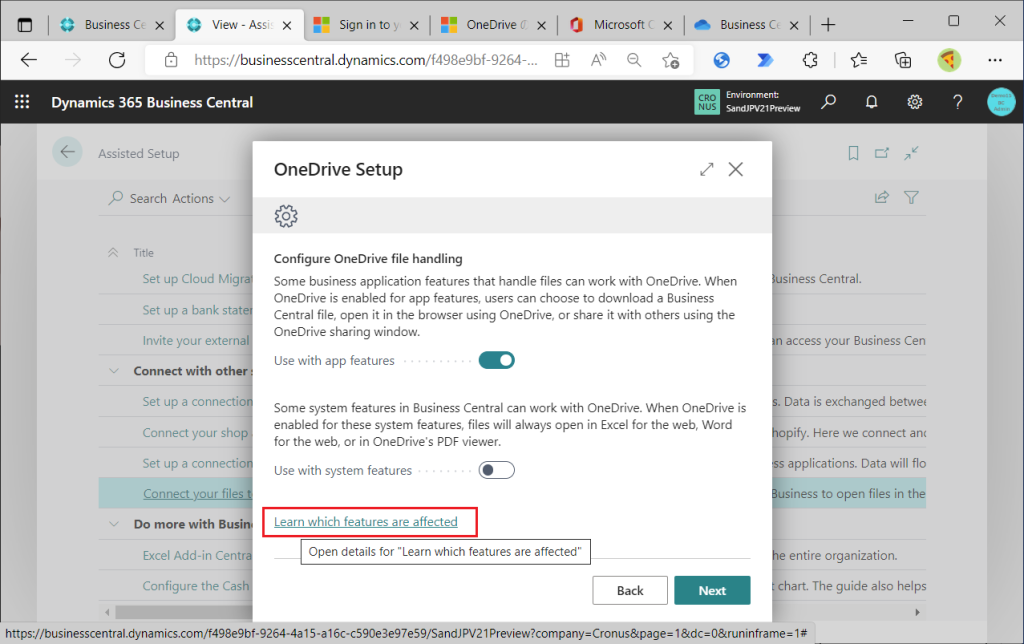Image resolution: width=1024 pixels, height=644 pixels.
Task: Click the Next button
Action: click(712, 590)
